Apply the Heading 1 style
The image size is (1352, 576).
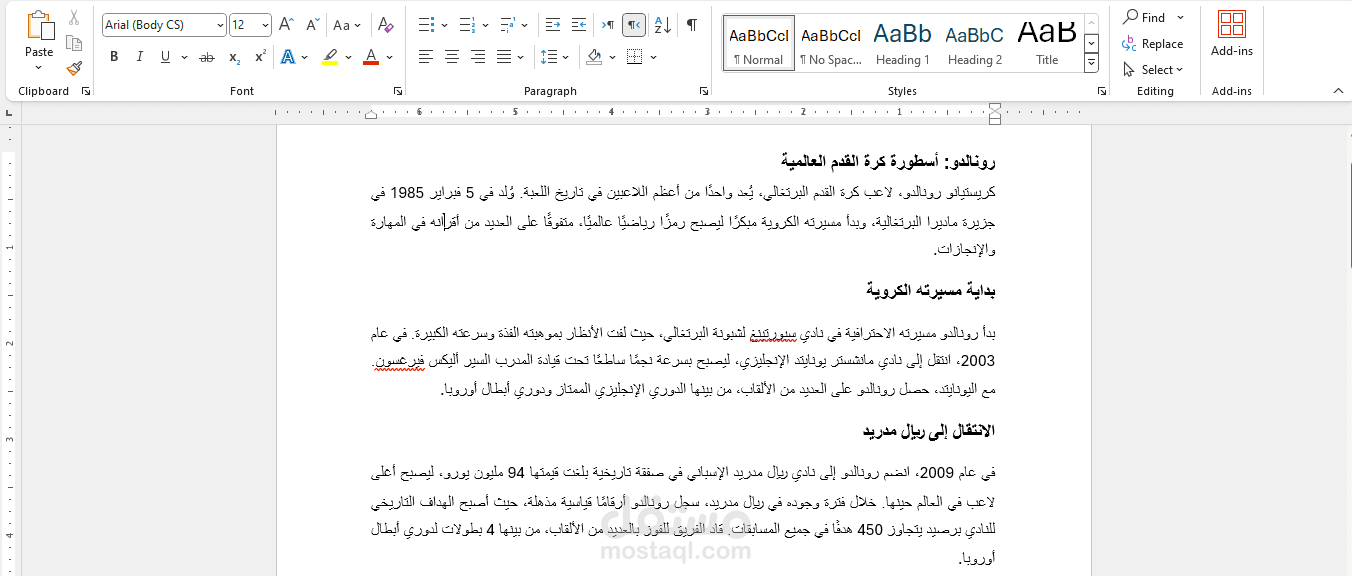(902, 43)
